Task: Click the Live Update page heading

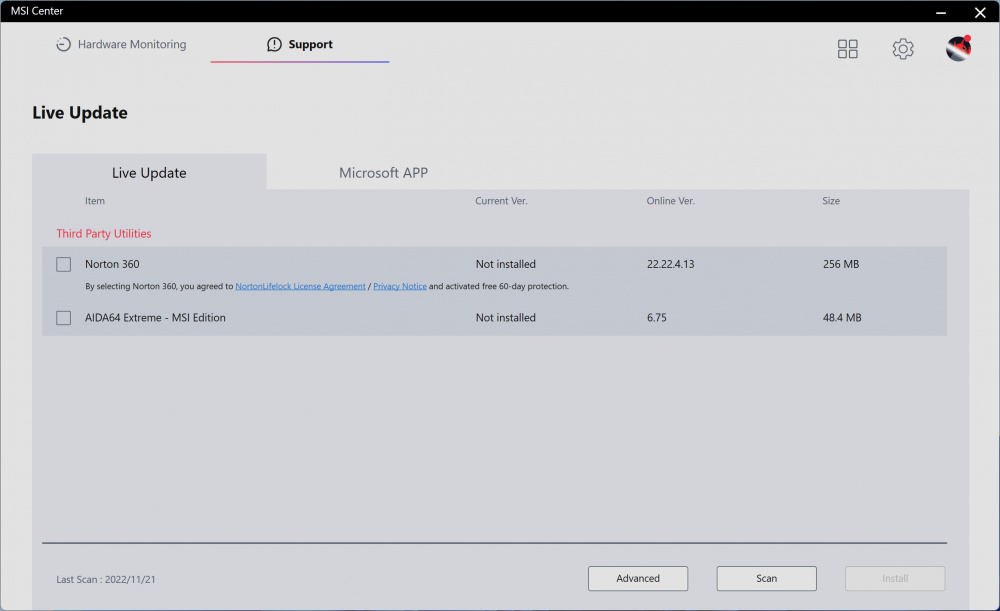Action: tap(80, 113)
